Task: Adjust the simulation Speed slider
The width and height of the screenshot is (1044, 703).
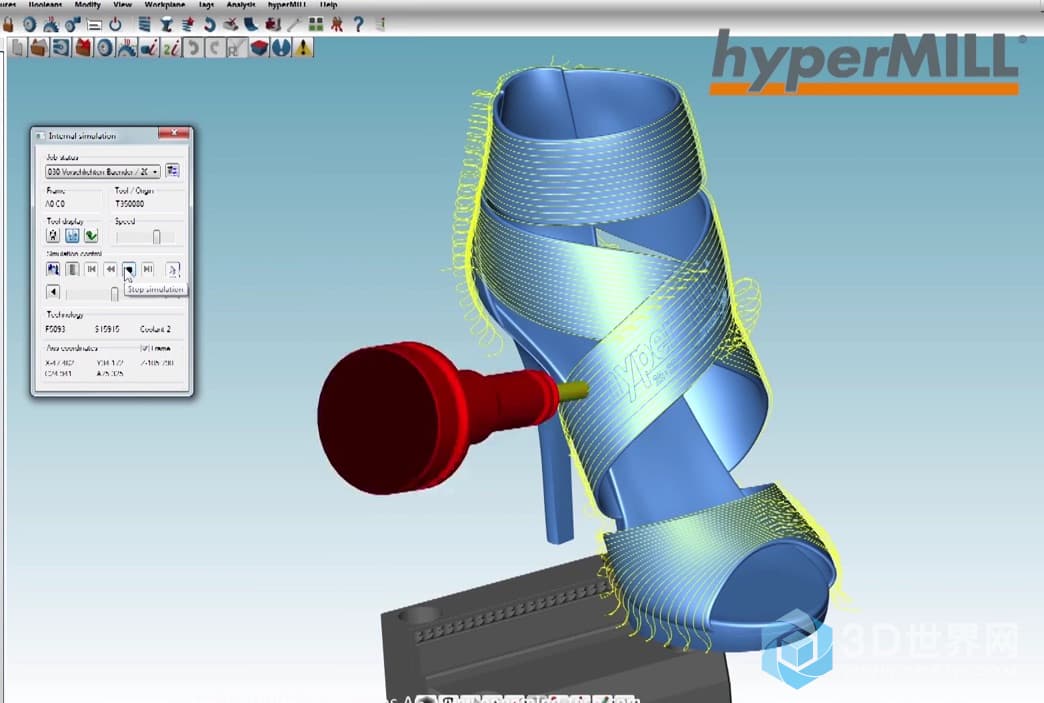Action: click(156, 237)
